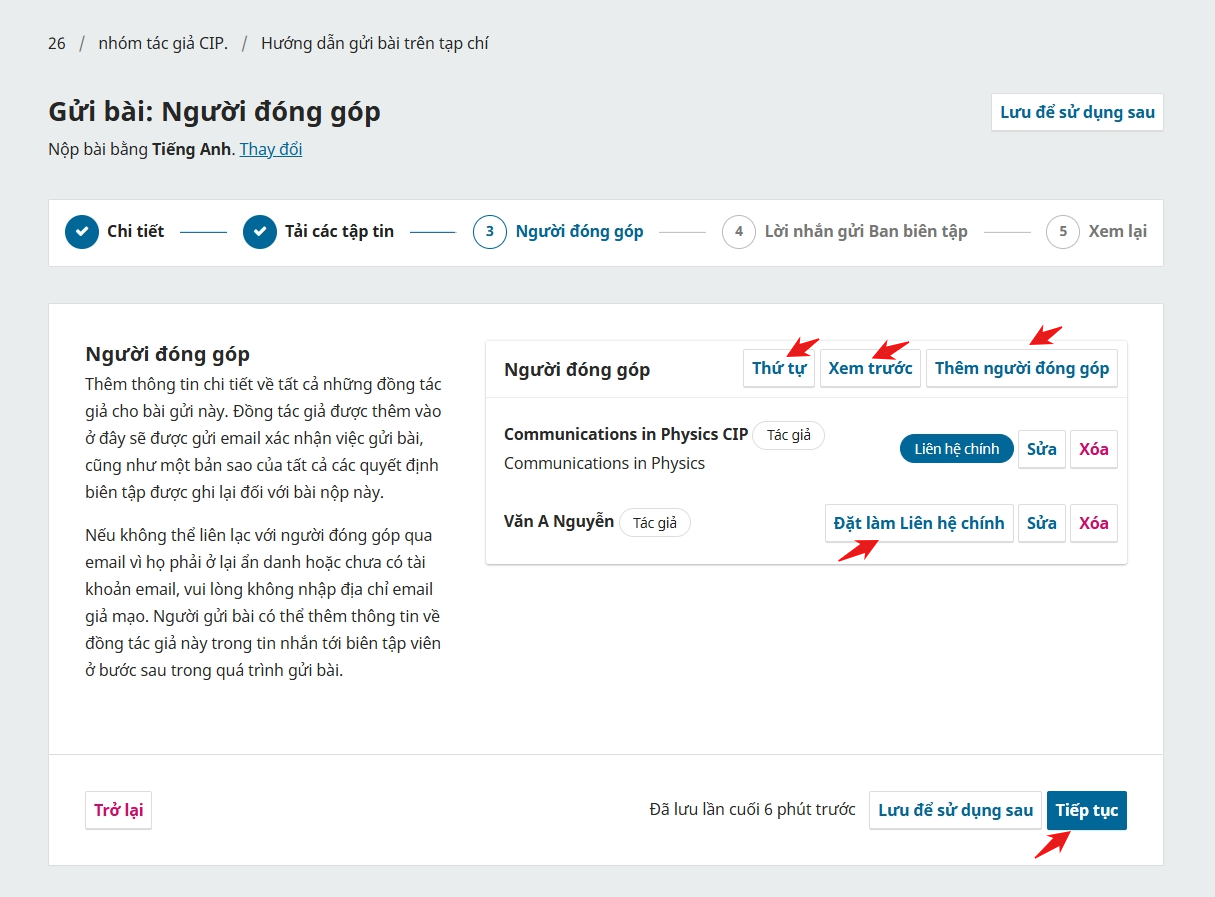This screenshot has height=897, width=1215.
Task: Click the breadcrumb item 26
Action: 57,43
